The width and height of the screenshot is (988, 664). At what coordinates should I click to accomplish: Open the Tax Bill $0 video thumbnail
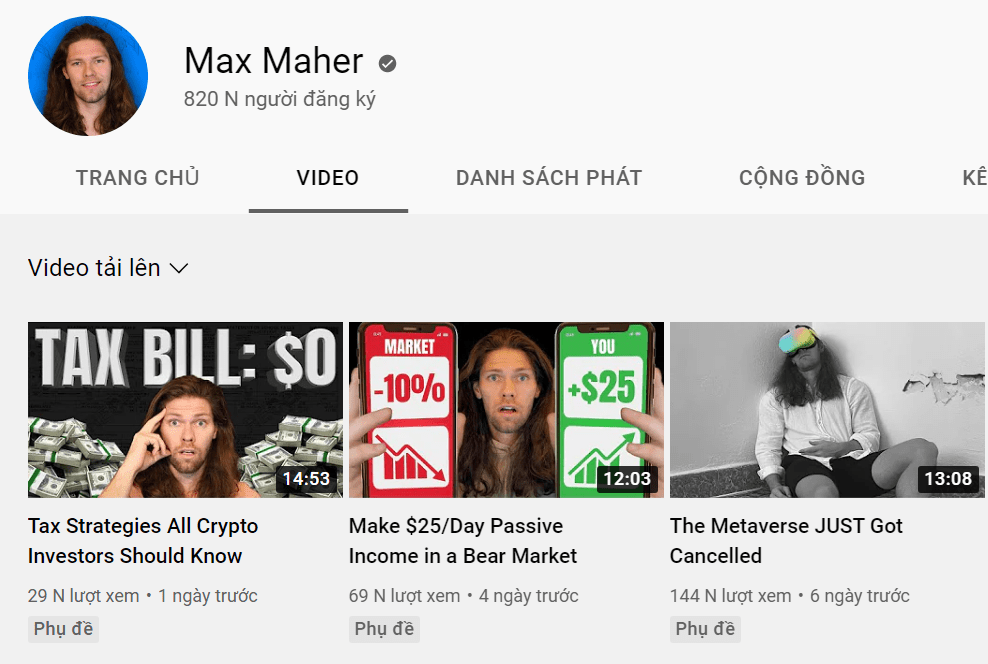click(x=185, y=409)
